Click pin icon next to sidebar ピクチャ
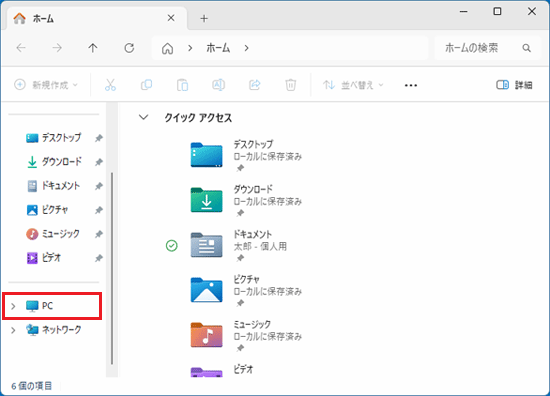Viewport: 550px width, 396px height. (x=99, y=210)
